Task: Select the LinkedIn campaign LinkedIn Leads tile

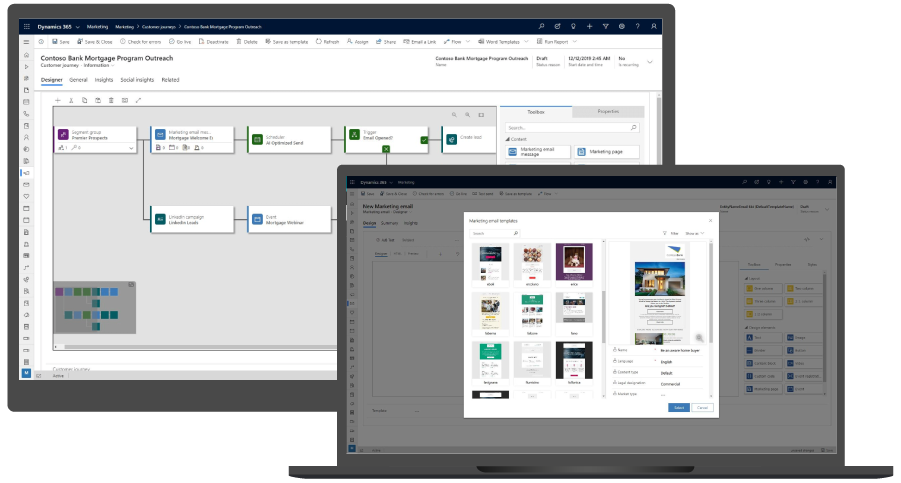Action: coord(192,219)
